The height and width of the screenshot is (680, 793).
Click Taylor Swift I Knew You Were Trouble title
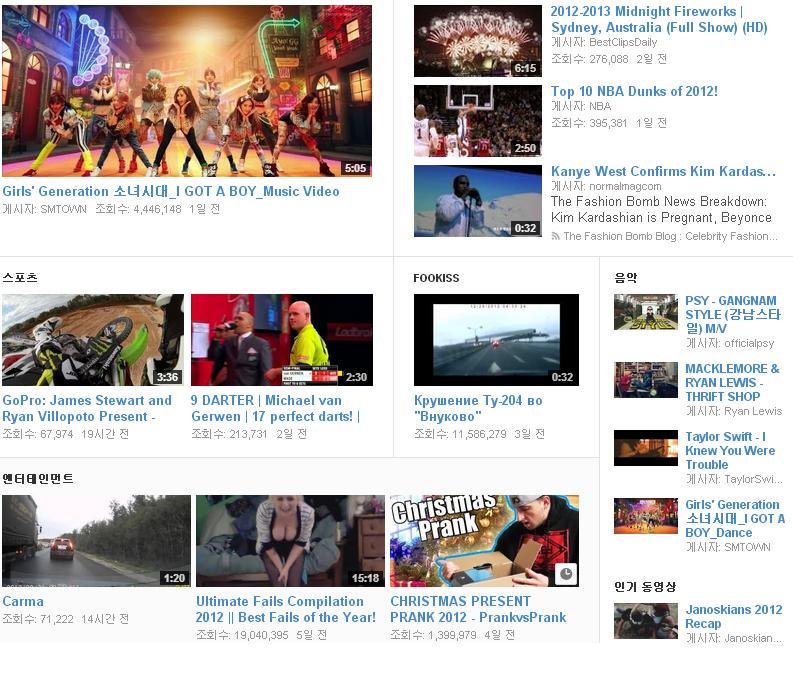(x=730, y=450)
